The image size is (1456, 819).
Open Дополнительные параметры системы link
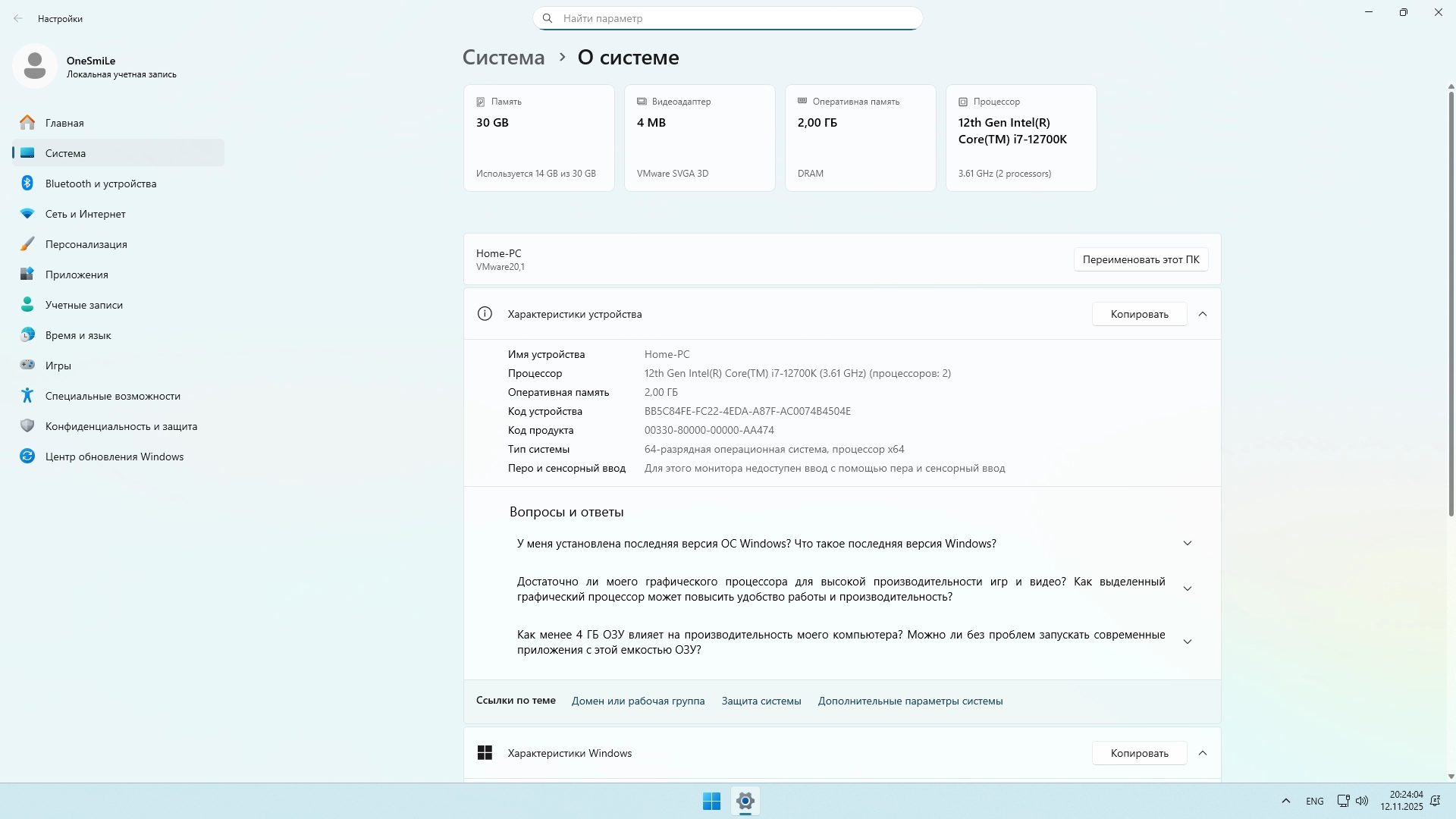[x=910, y=701]
